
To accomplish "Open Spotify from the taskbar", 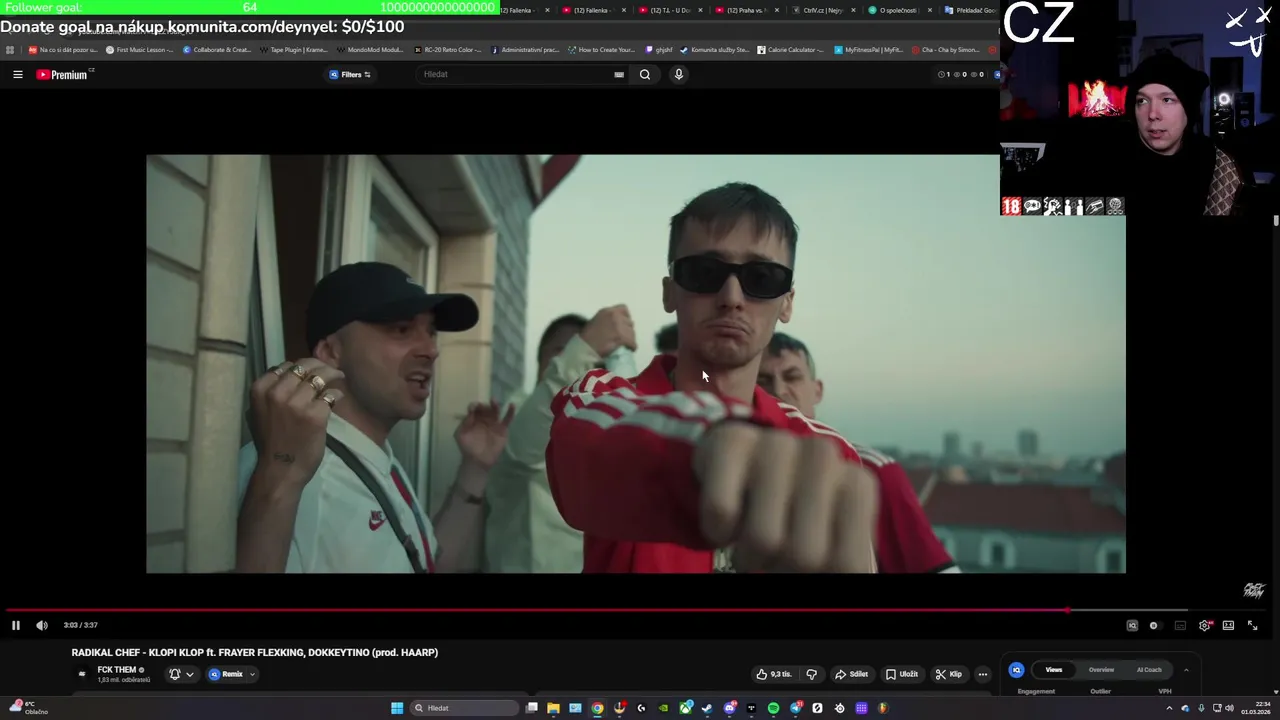I will click(773, 708).
